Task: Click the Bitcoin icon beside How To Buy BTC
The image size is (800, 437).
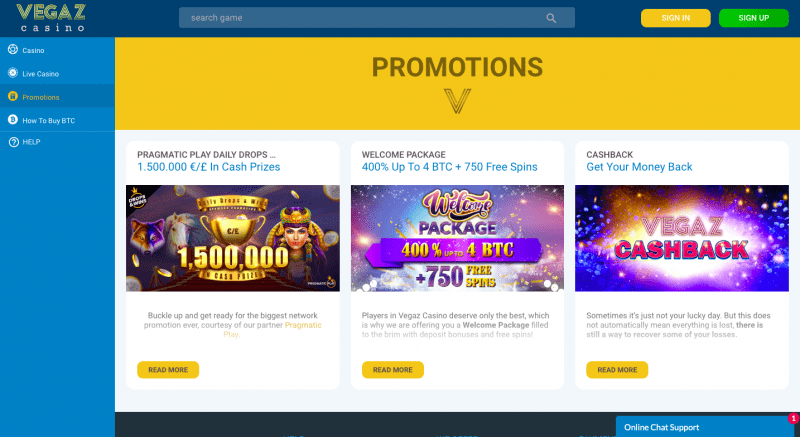Action: [x=13, y=119]
